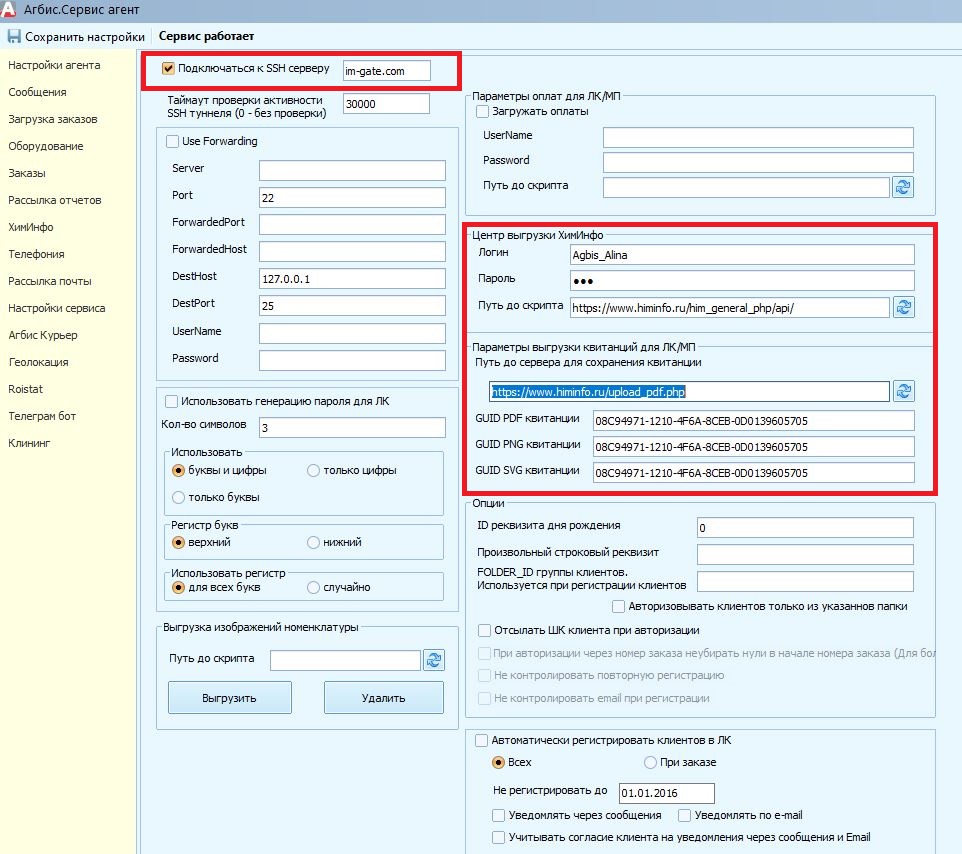Choose нижний letter case radio button

pyautogui.click(x=314, y=542)
